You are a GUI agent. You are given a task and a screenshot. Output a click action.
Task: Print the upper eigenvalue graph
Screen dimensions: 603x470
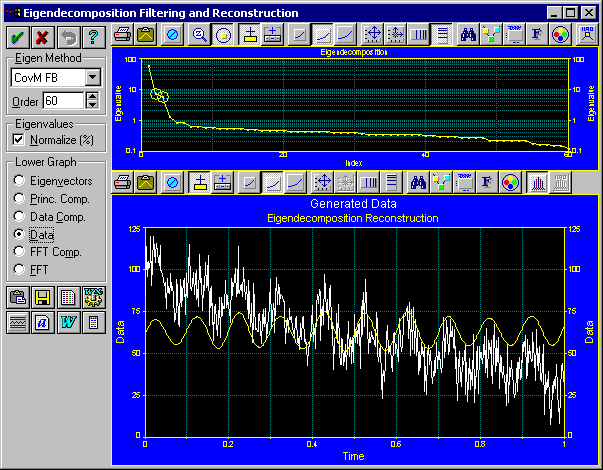[x=123, y=35]
